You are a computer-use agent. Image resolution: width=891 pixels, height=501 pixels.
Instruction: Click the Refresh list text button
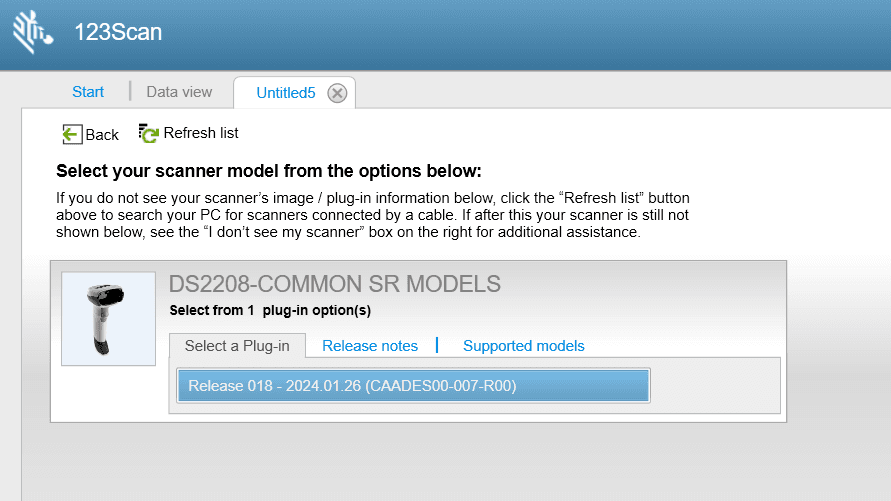(201, 133)
